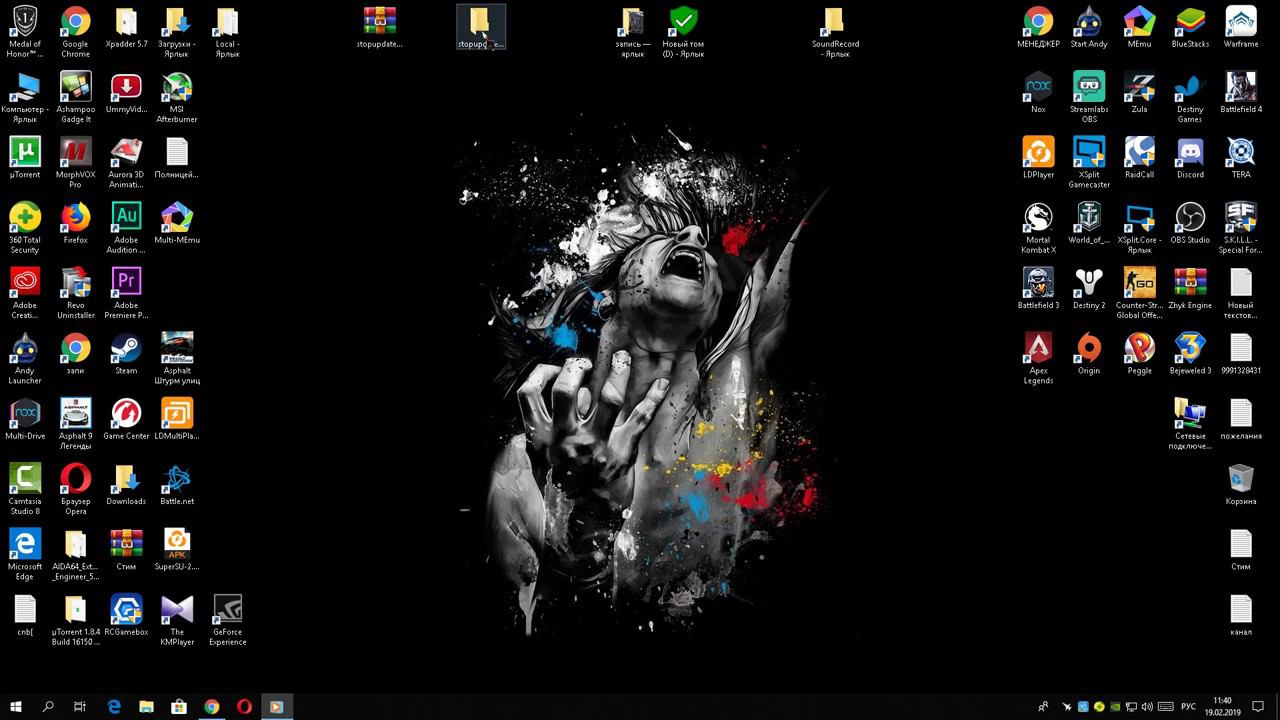Open the Новый том (D) shortcut
This screenshot has height=720, width=1280.
coord(683,31)
